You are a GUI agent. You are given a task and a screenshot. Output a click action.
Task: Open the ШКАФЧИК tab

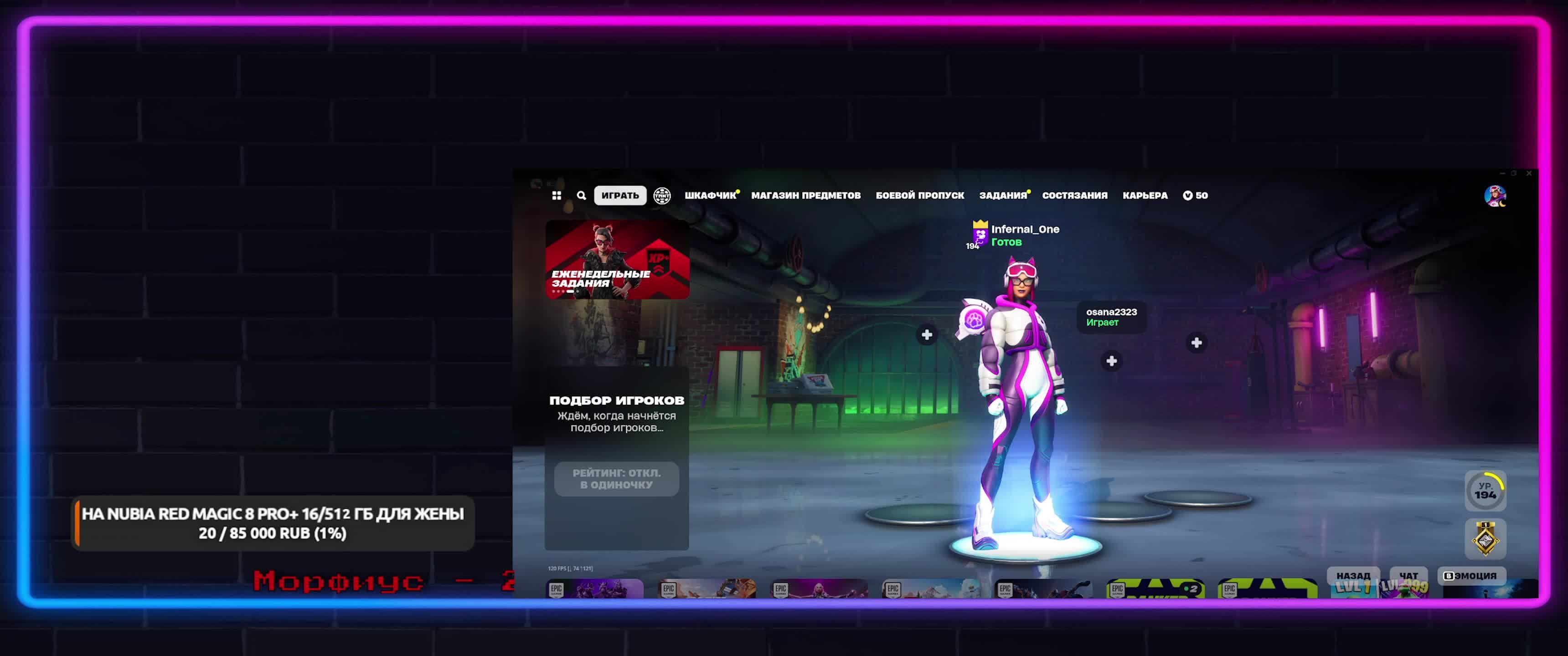(710, 195)
